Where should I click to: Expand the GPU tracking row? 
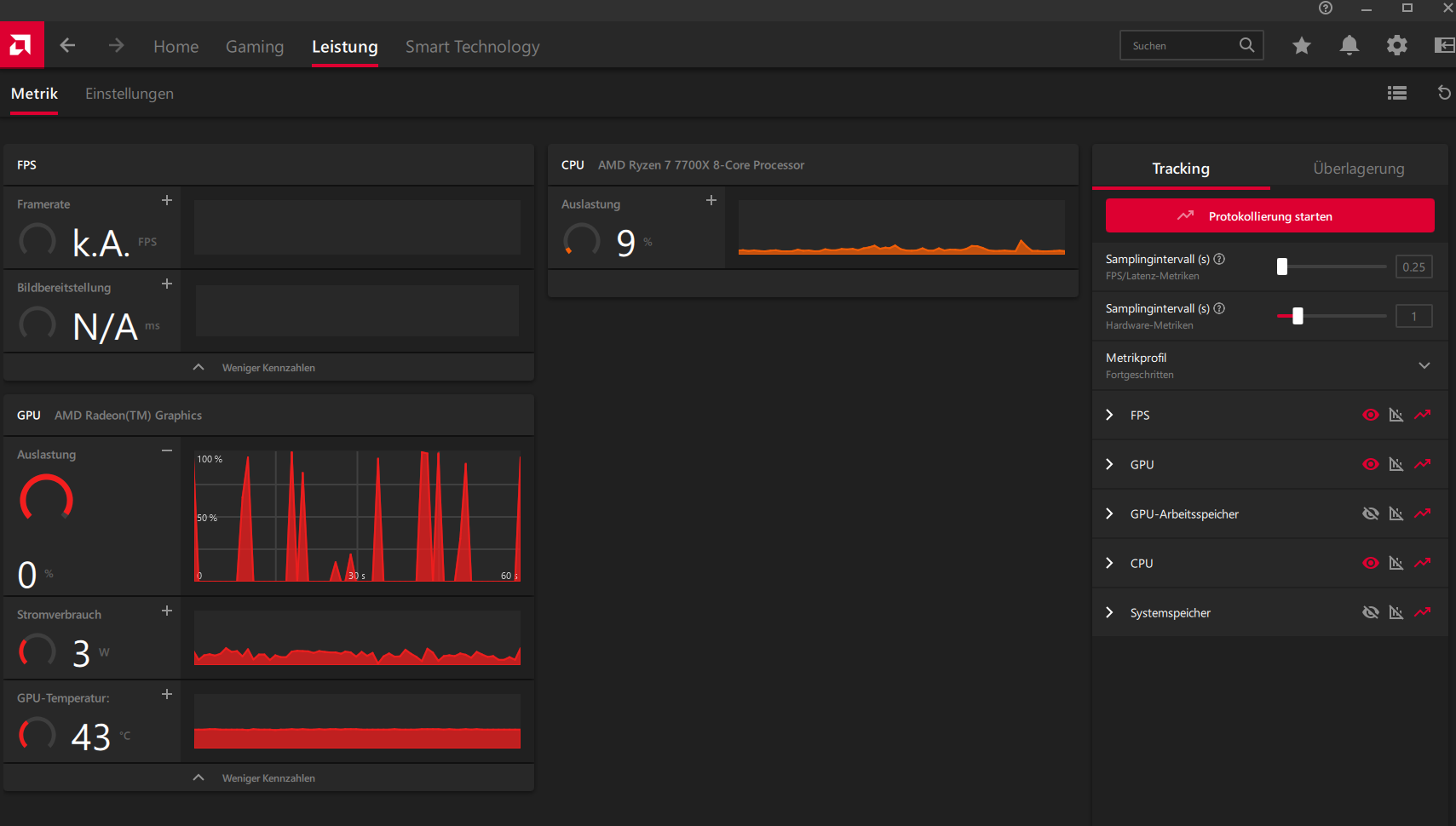pyautogui.click(x=1109, y=464)
